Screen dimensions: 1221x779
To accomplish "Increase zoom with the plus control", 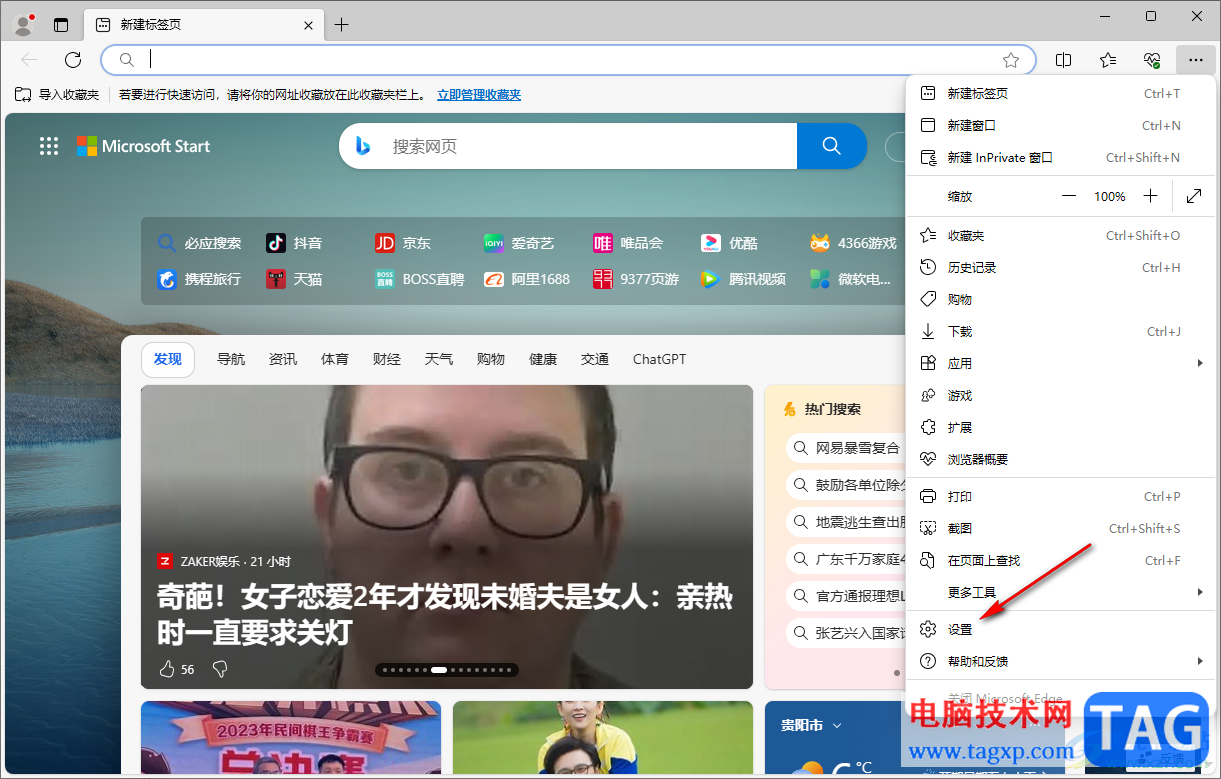I will (x=1150, y=196).
